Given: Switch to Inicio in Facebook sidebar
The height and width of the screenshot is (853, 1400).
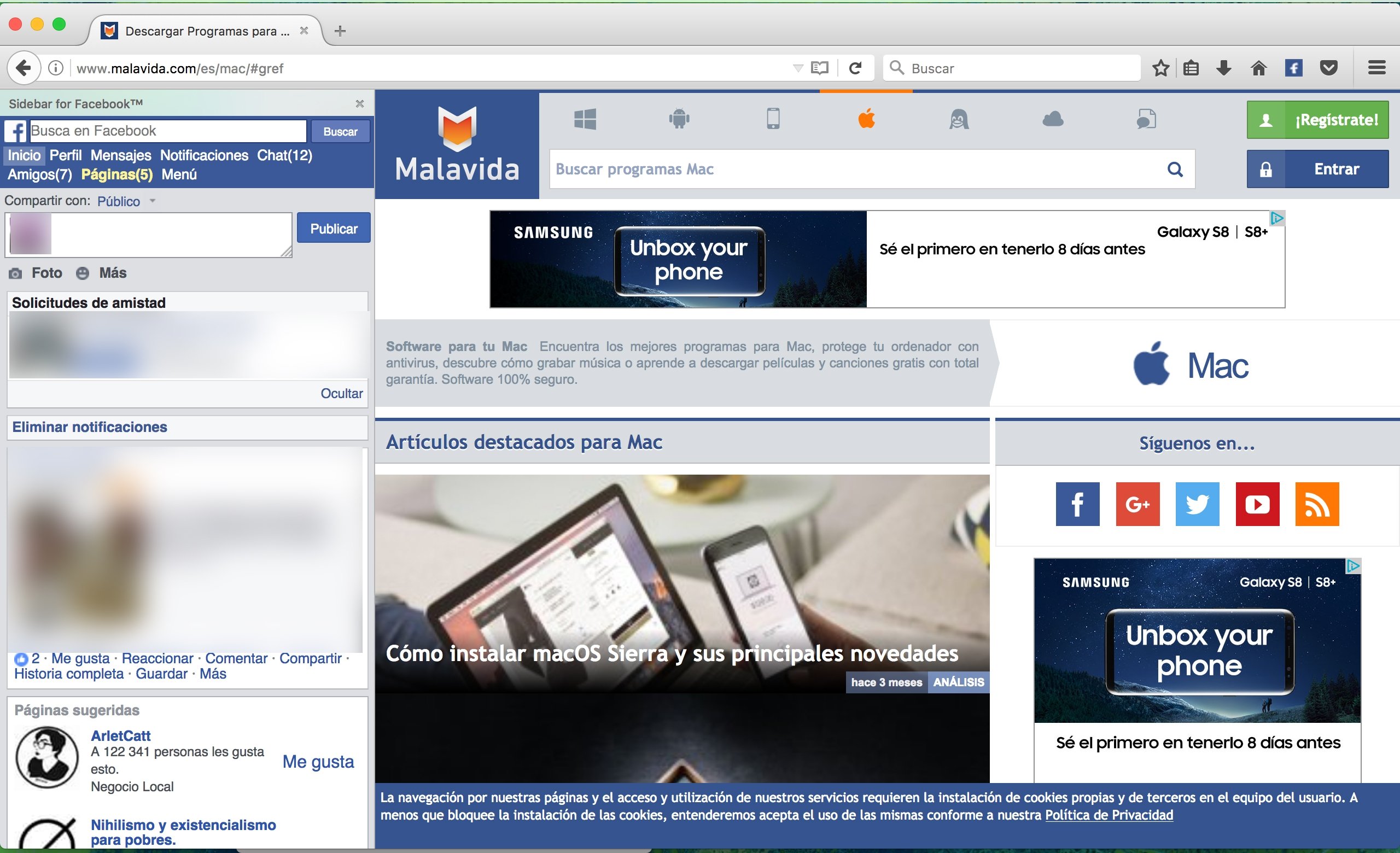Looking at the screenshot, I should click(x=24, y=155).
